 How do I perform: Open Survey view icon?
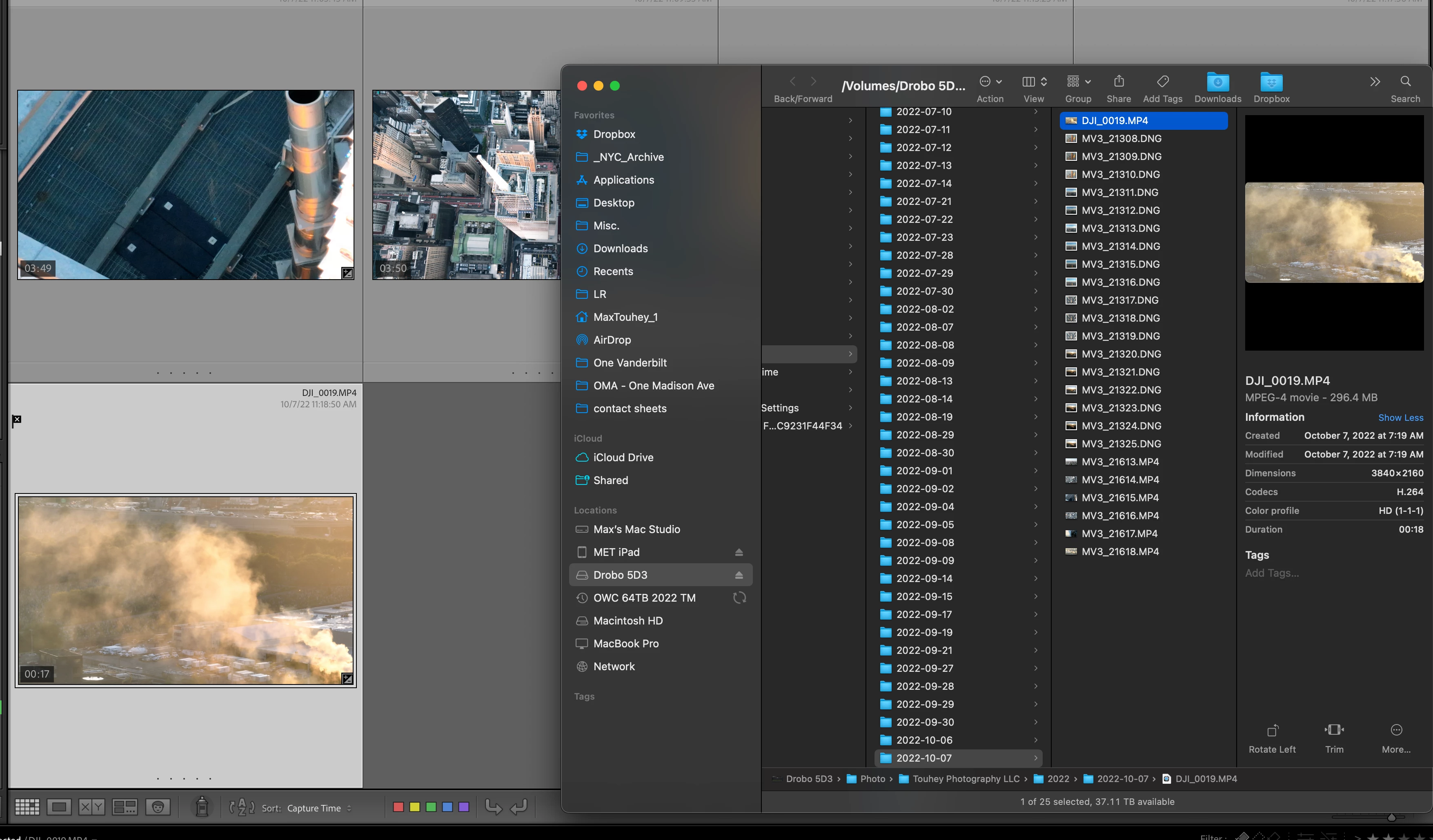point(125,807)
